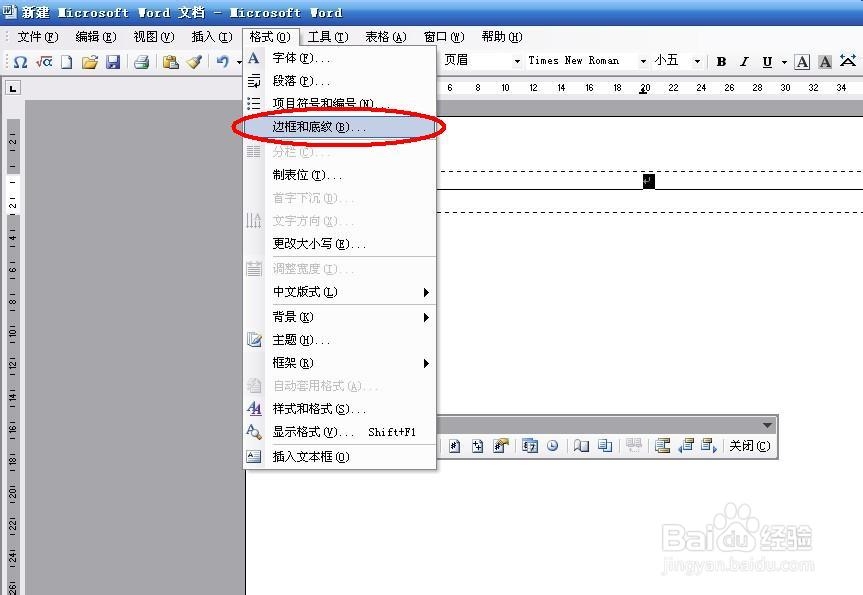Insert date in header toolbar

(530, 446)
